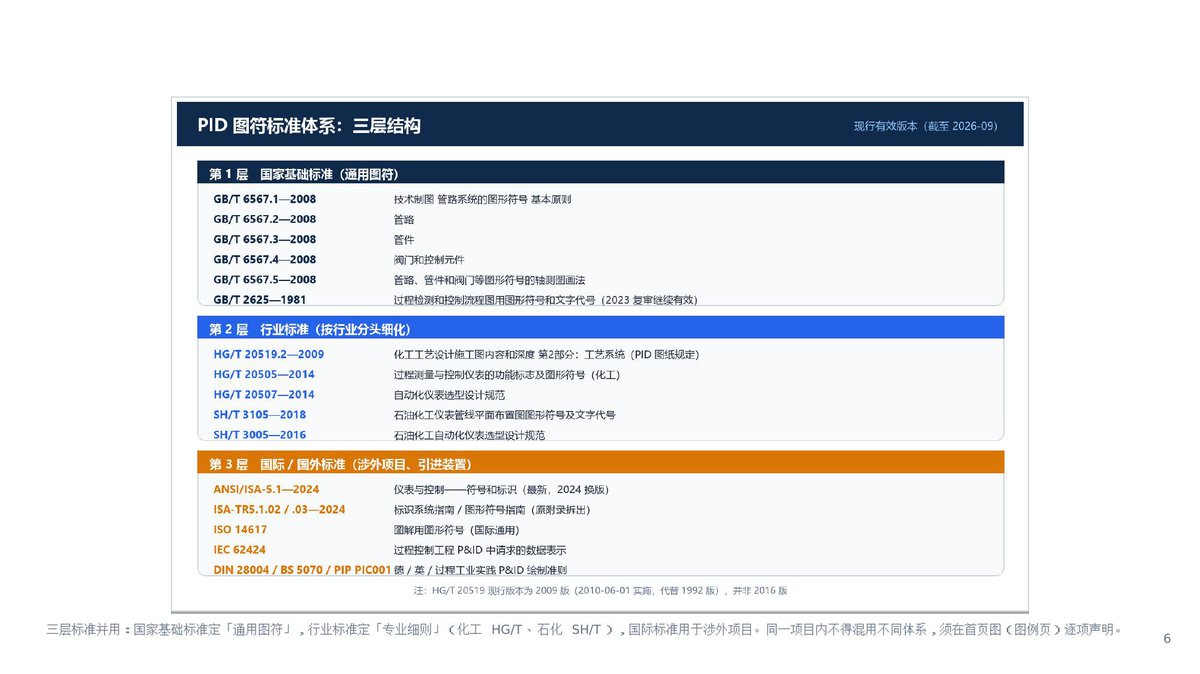Click the 第 1 层 国家基础标准 header bar

click(x=590, y=173)
